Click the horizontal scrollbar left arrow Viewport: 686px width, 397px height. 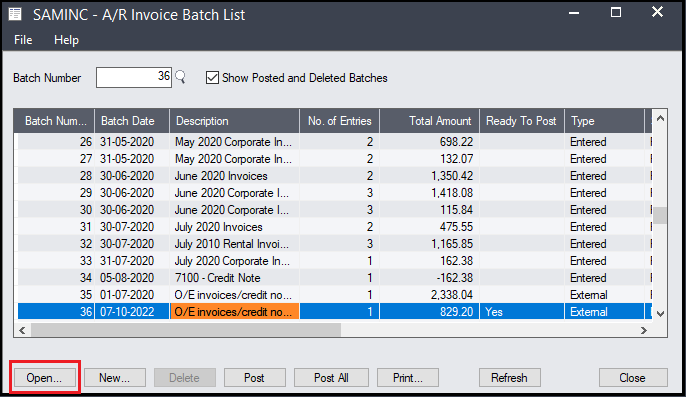(x=22, y=330)
